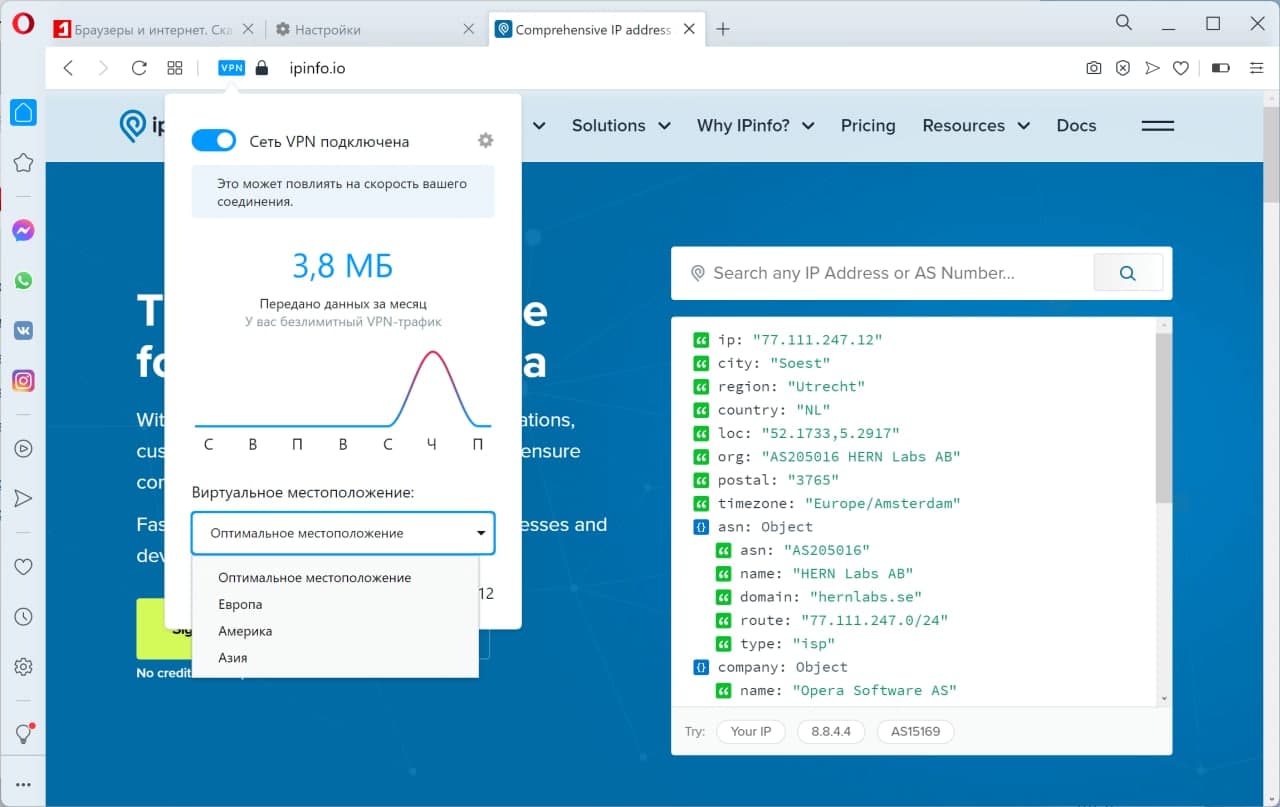Reload the current page
The height and width of the screenshot is (807, 1280).
tap(139, 68)
